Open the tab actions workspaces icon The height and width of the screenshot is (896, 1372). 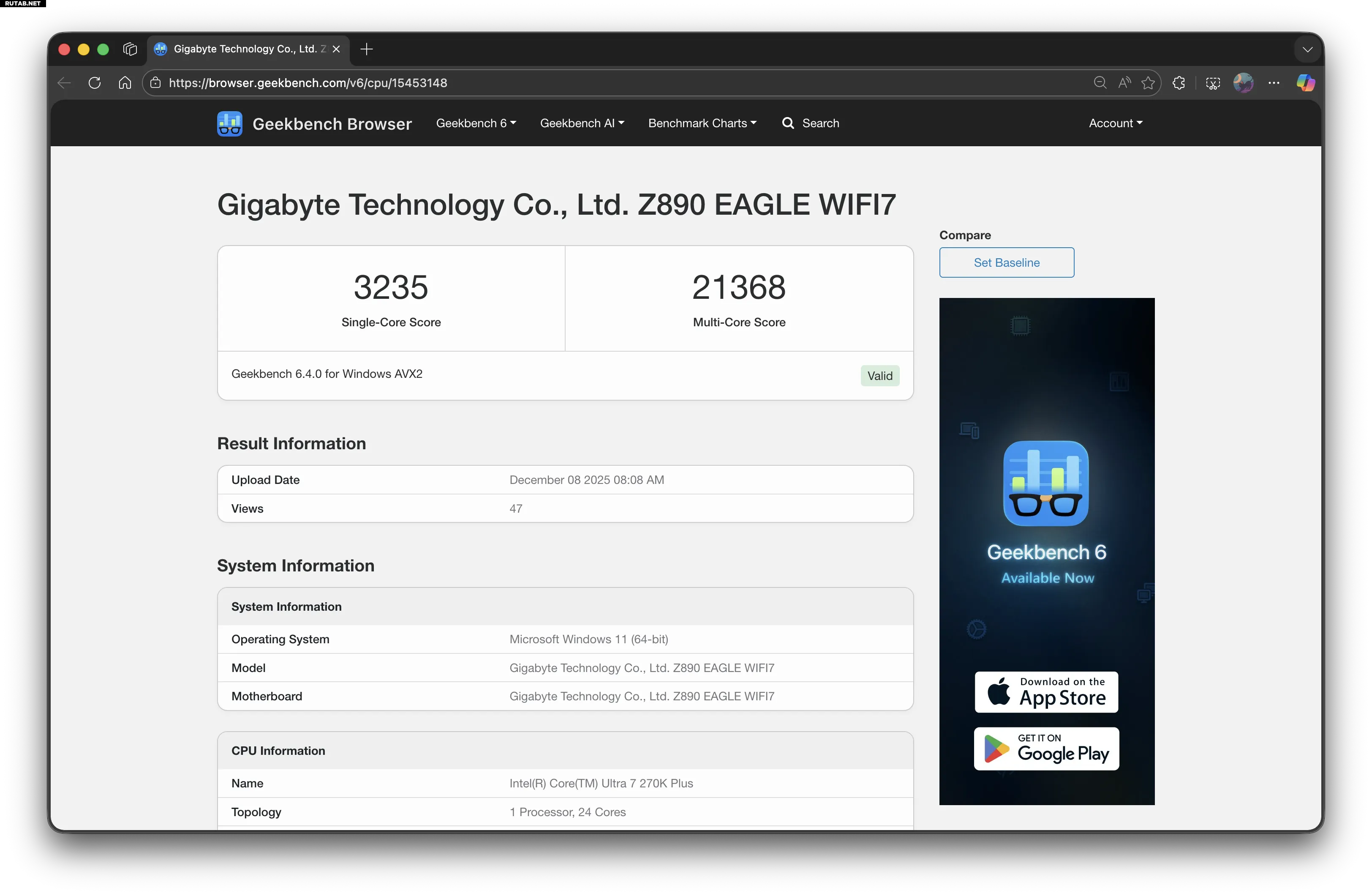point(130,49)
